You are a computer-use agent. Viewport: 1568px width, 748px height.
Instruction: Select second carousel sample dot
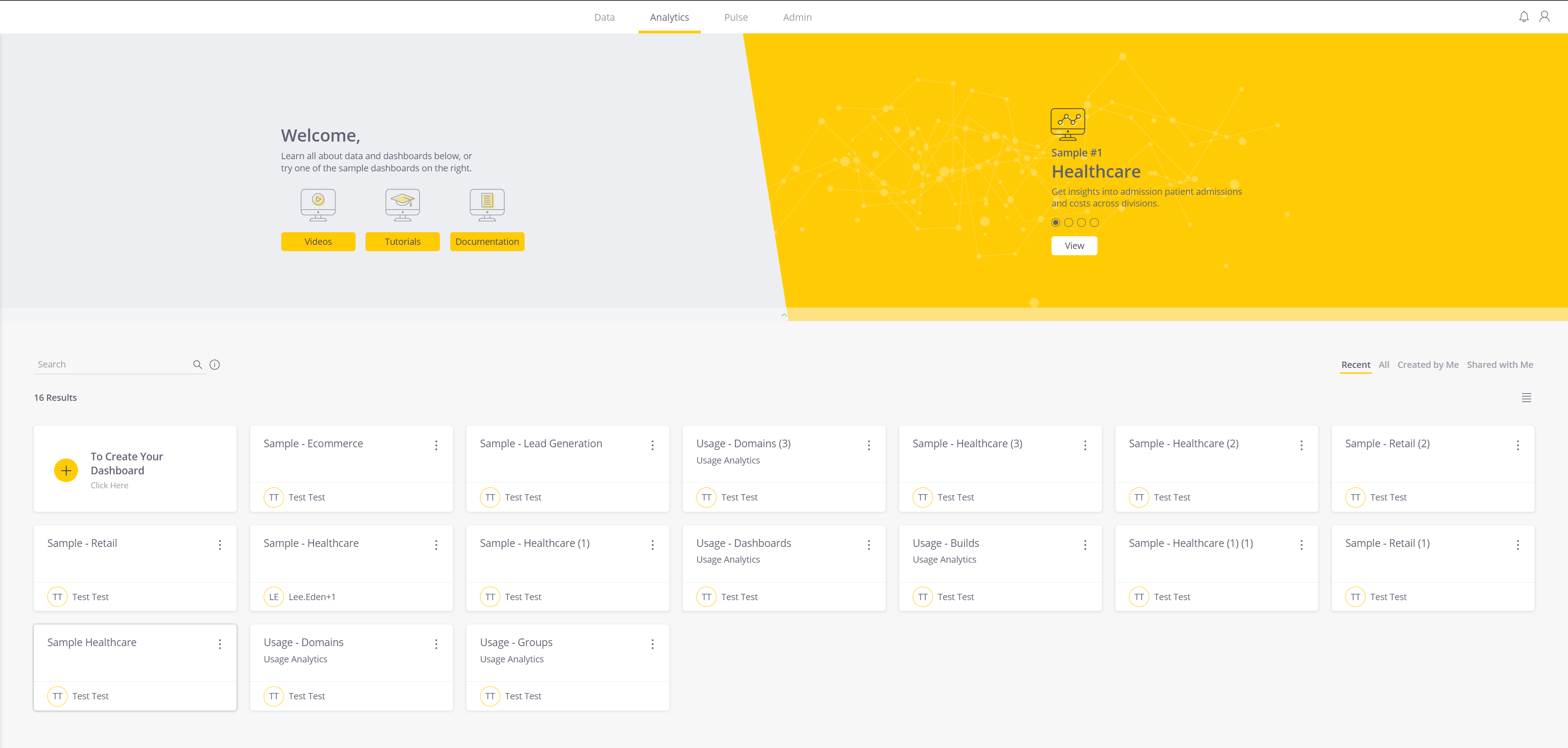pyautogui.click(x=1068, y=222)
